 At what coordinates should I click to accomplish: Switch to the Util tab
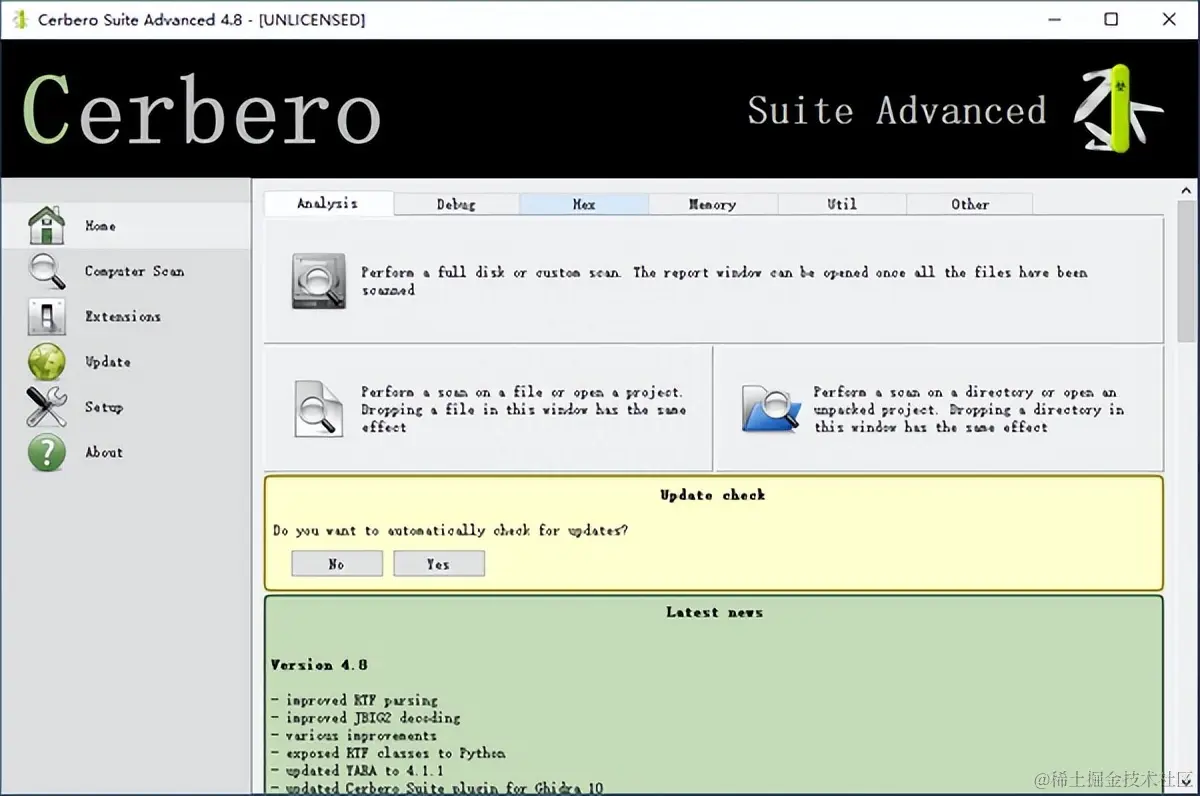tap(841, 204)
